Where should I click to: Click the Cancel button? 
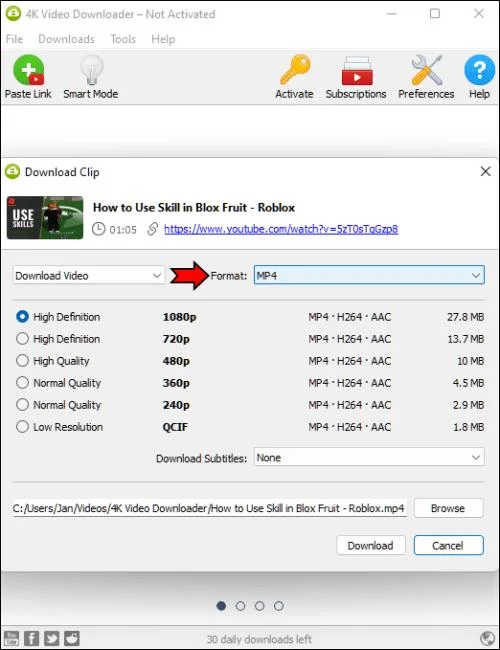(448, 545)
